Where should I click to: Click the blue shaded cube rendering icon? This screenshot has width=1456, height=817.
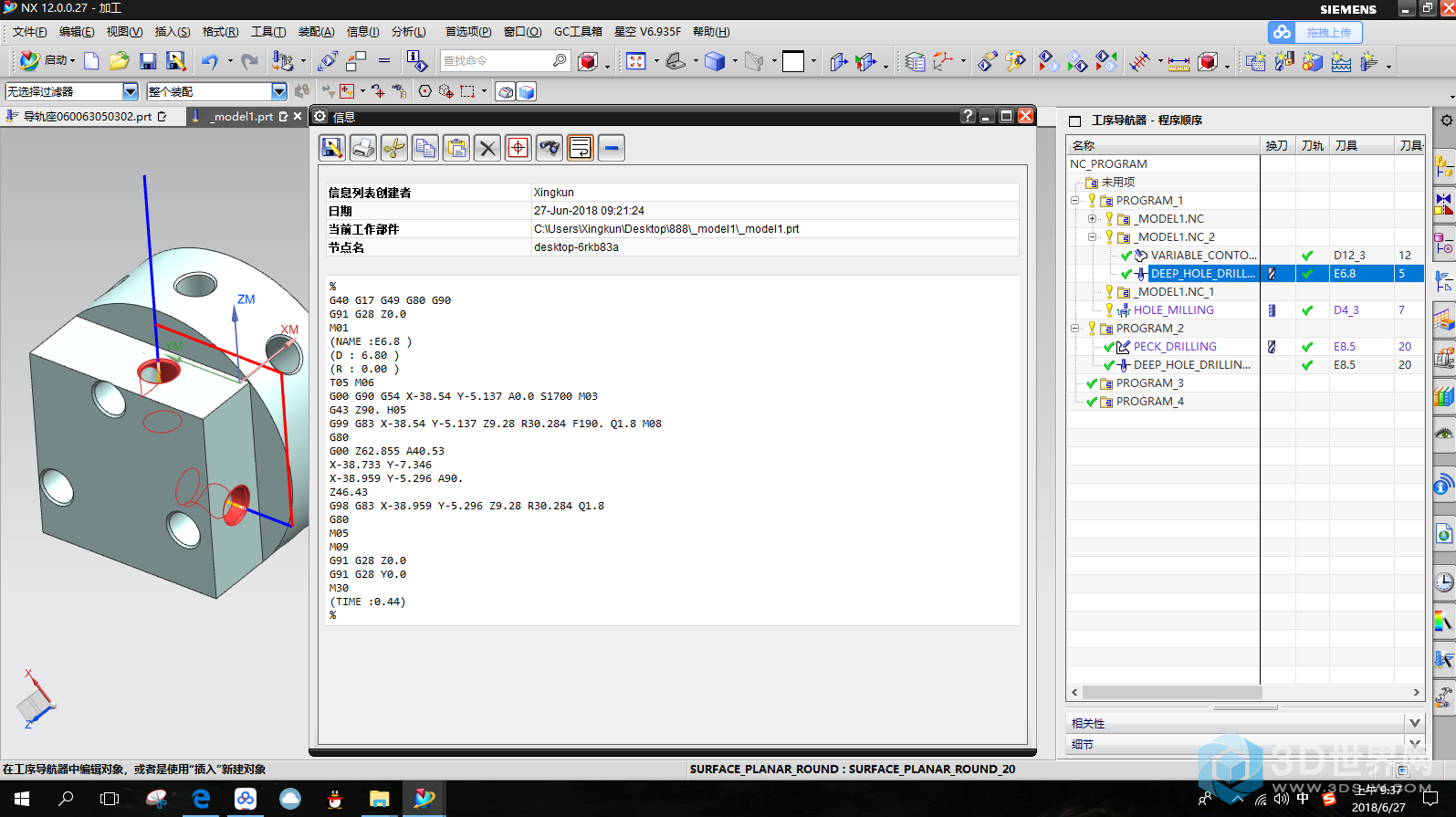click(x=715, y=61)
